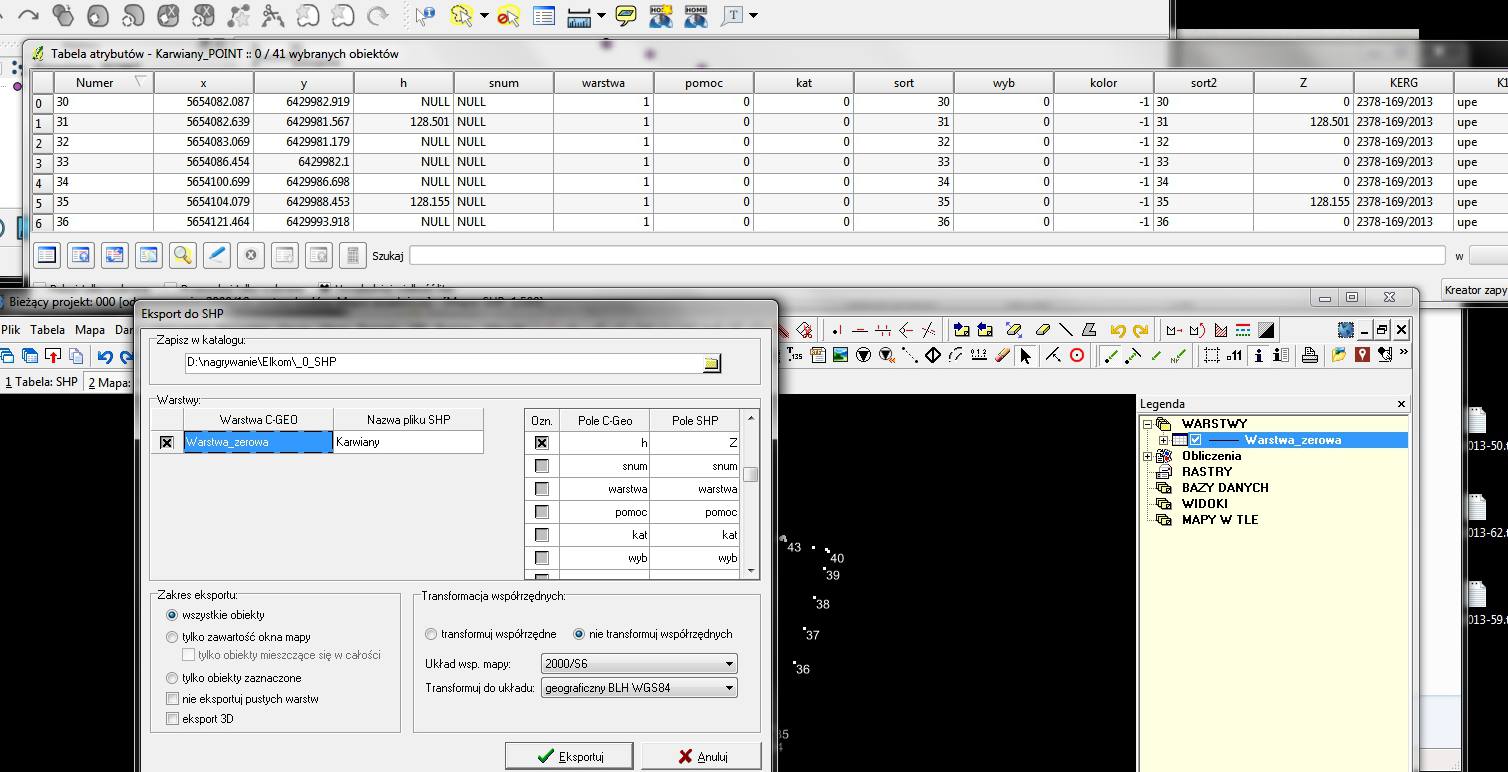Click into the Szukaj search field
This screenshot has height=772, width=1508.
tap(927, 256)
